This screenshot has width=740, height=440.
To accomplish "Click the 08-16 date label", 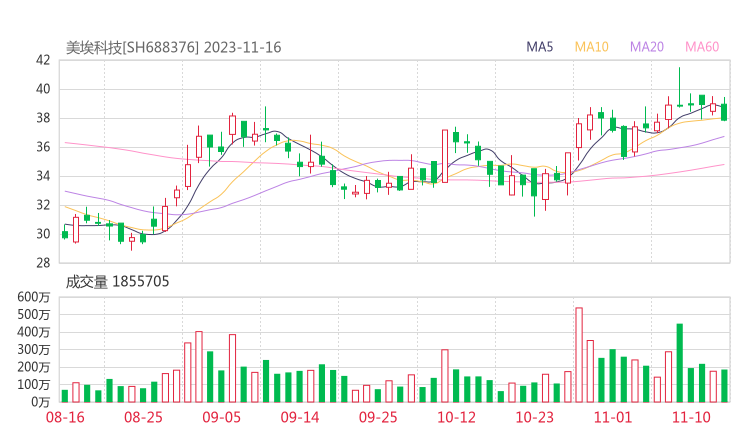I will pyautogui.click(x=65, y=417).
